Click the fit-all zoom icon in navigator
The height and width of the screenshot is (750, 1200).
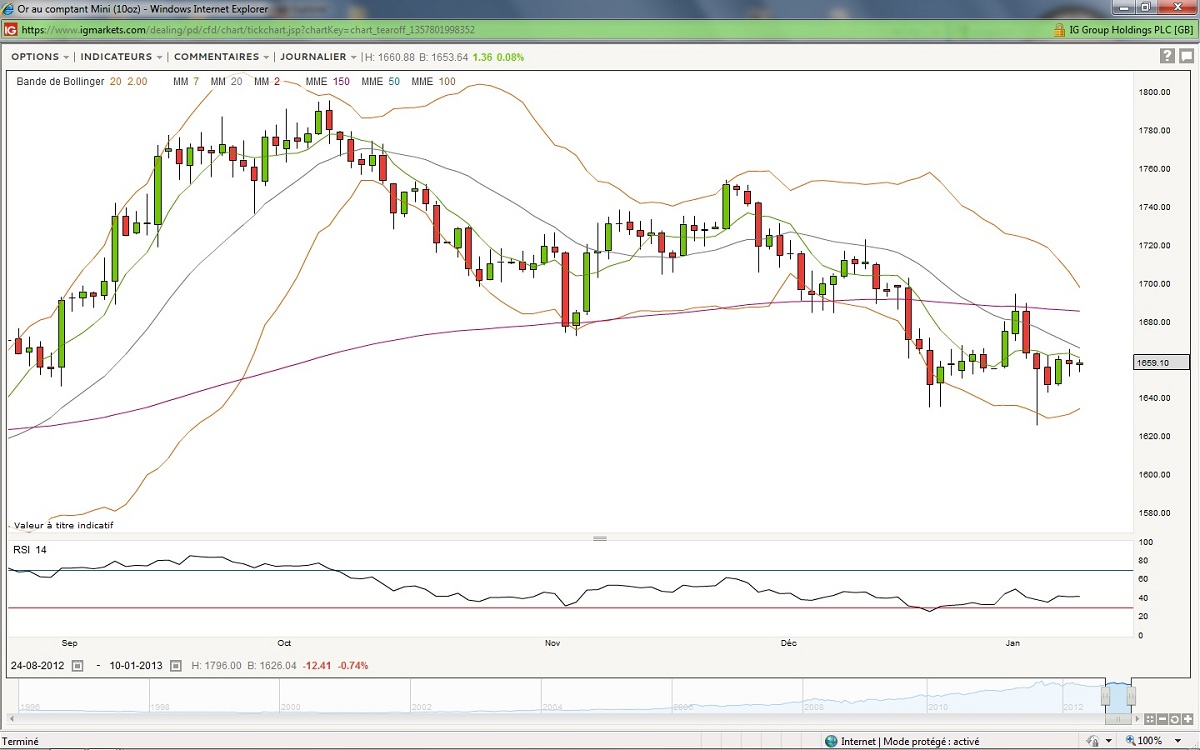tap(1150, 718)
